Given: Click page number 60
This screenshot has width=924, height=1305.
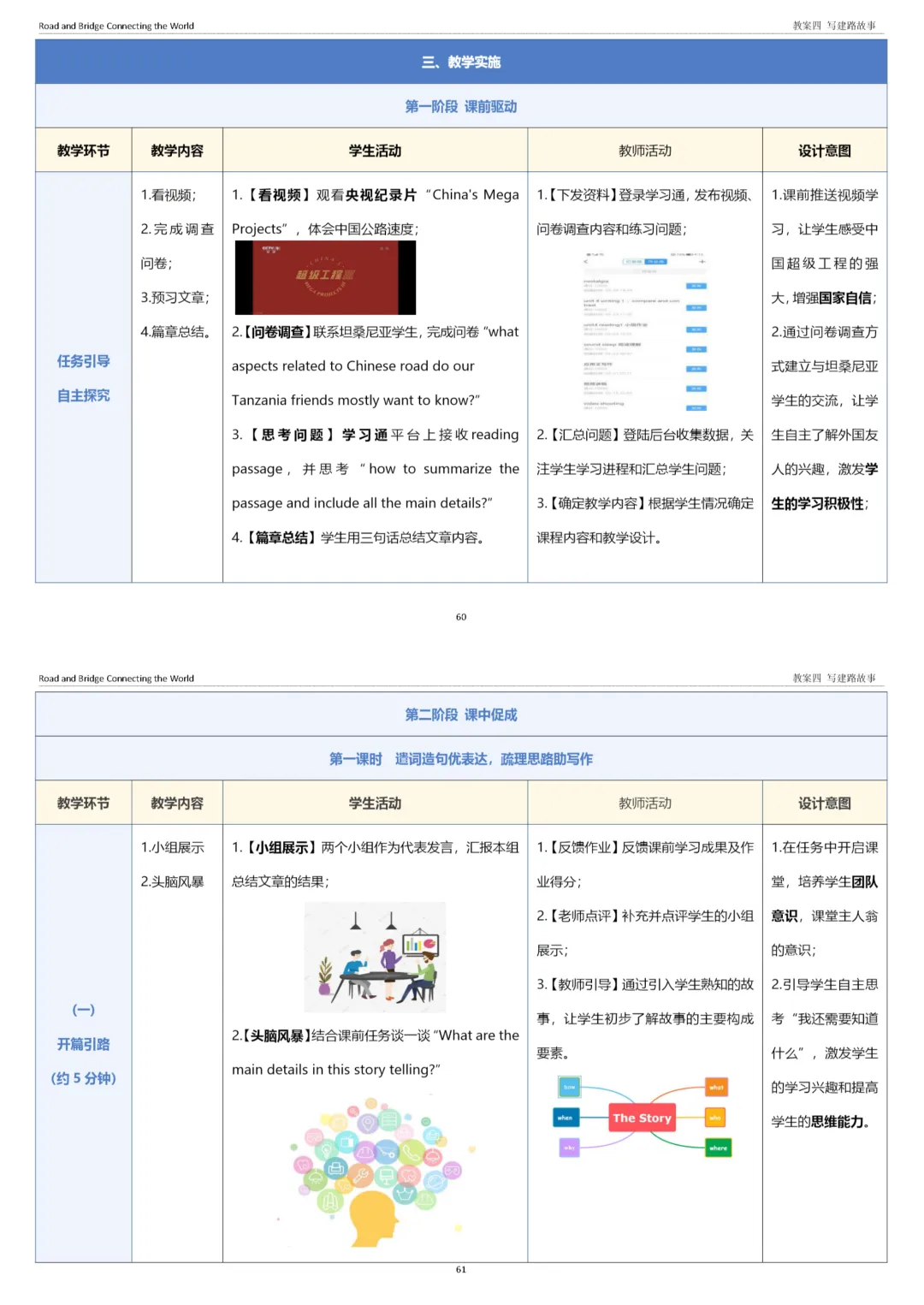Looking at the screenshot, I should pos(461,617).
